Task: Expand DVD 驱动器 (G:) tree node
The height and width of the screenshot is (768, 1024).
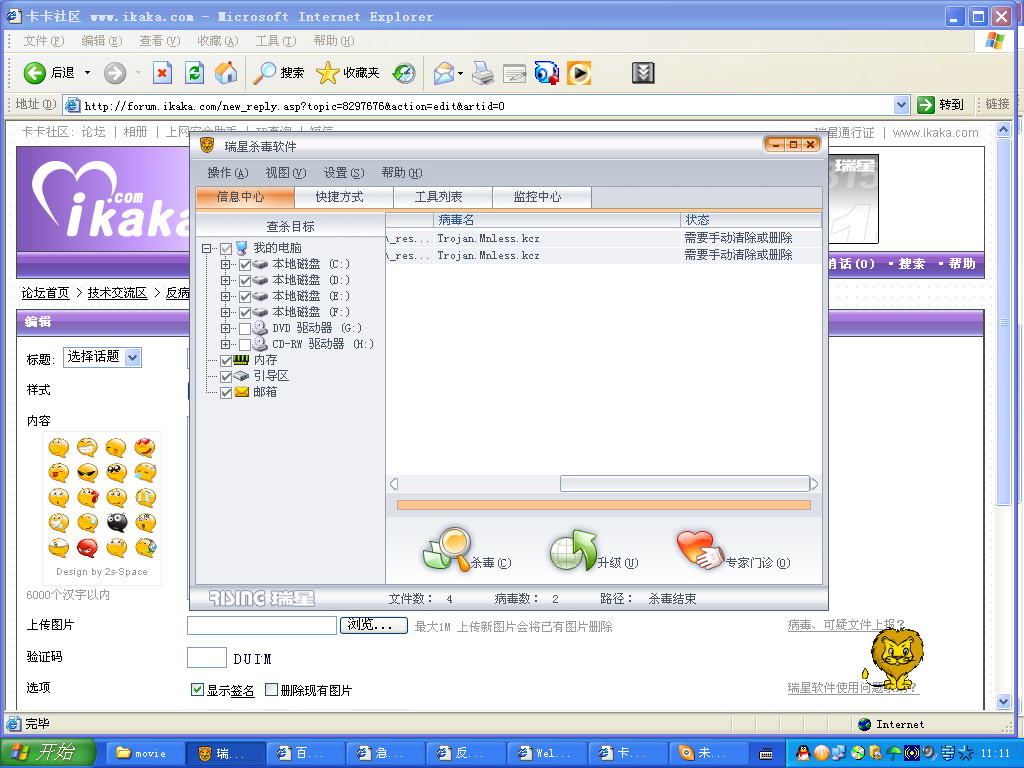Action: coord(225,328)
